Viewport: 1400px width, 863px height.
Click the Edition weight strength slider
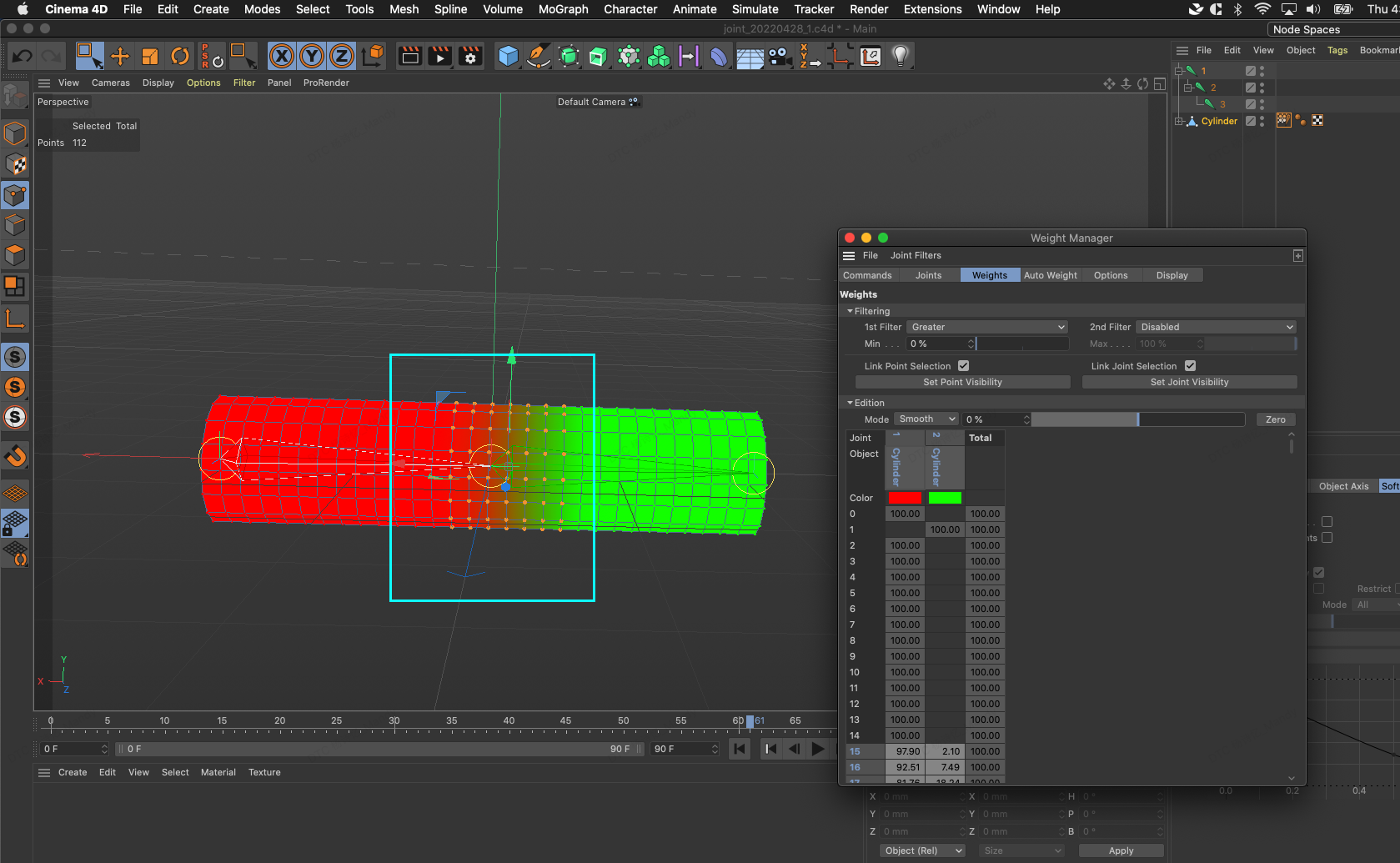pyautogui.click(x=1138, y=419)
